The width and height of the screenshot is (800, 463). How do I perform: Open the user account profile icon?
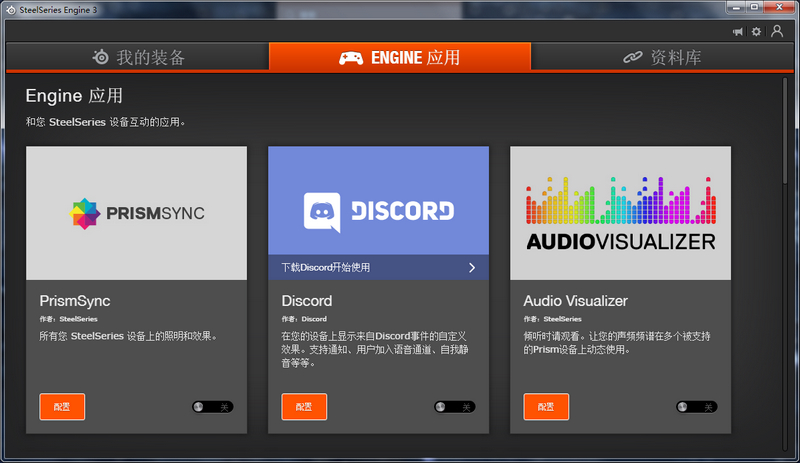(777, 31)
